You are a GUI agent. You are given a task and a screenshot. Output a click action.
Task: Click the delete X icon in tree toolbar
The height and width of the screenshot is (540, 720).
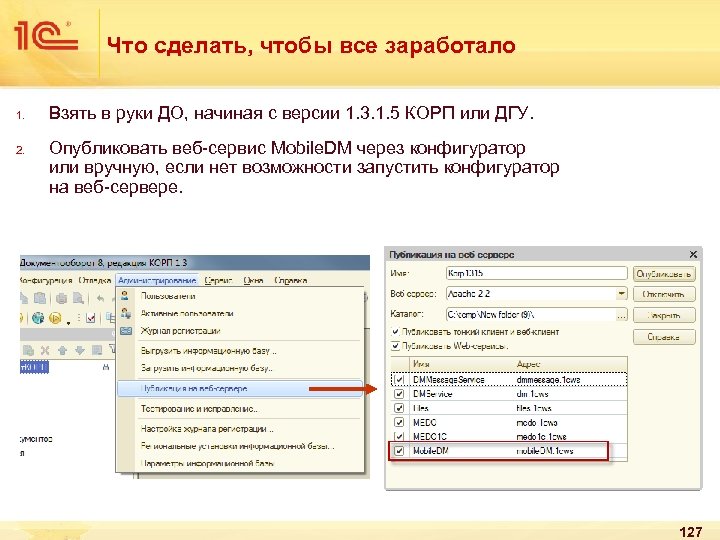(45, 351)
